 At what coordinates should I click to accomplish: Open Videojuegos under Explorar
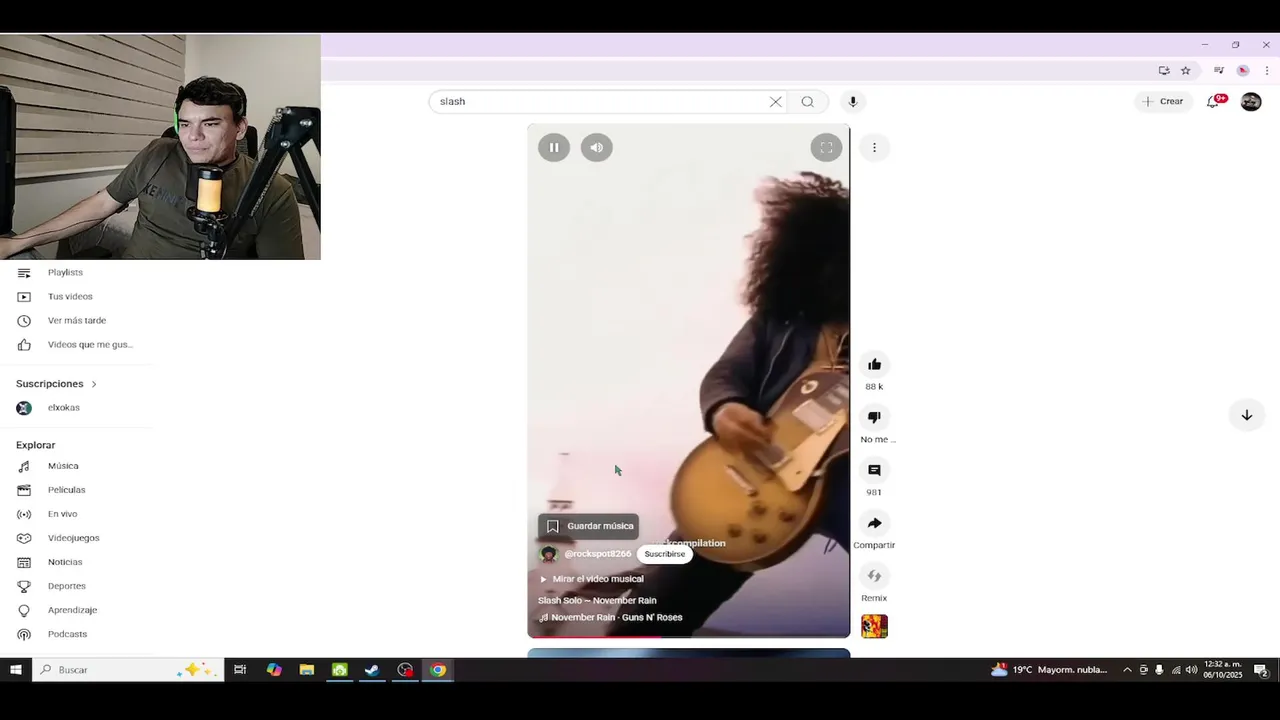click(77, 538)
